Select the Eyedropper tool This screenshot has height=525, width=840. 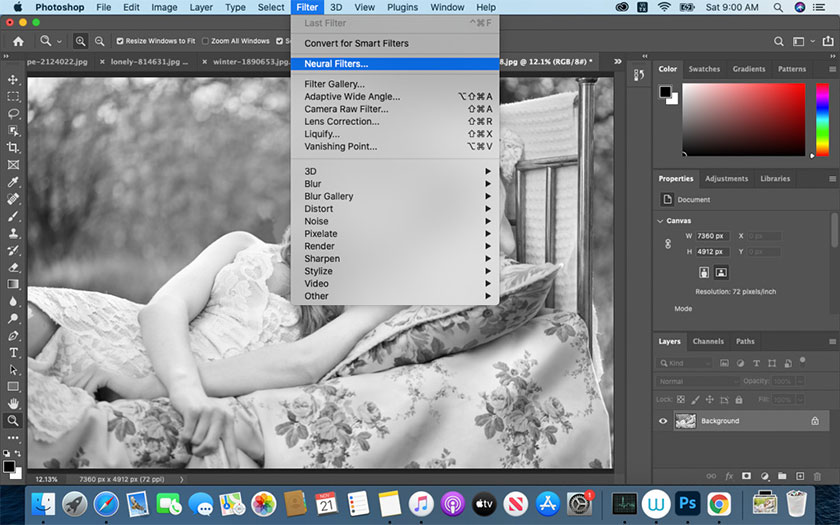point(13,182)
